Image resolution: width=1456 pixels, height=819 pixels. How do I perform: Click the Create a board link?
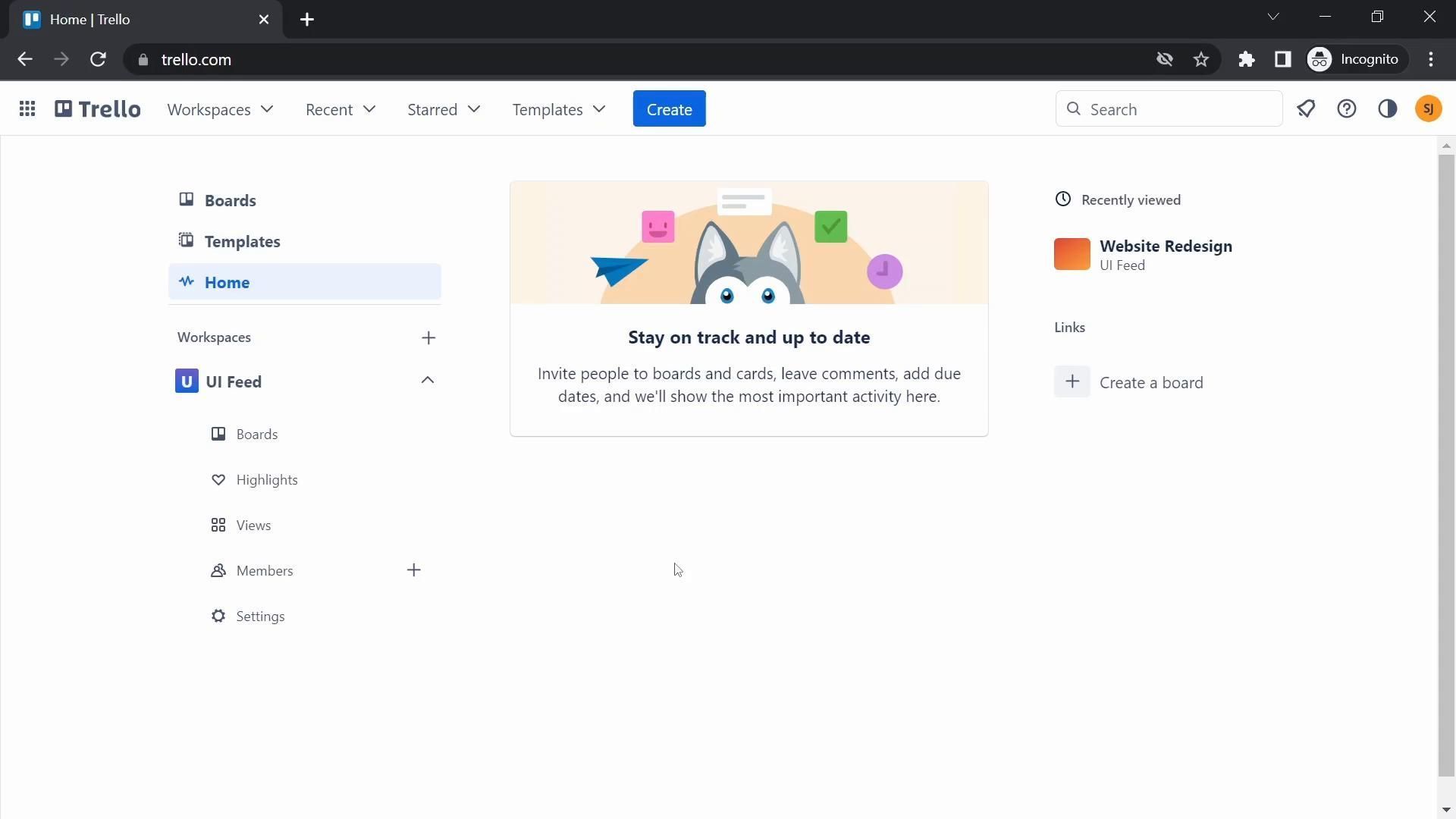(1150, 382)
